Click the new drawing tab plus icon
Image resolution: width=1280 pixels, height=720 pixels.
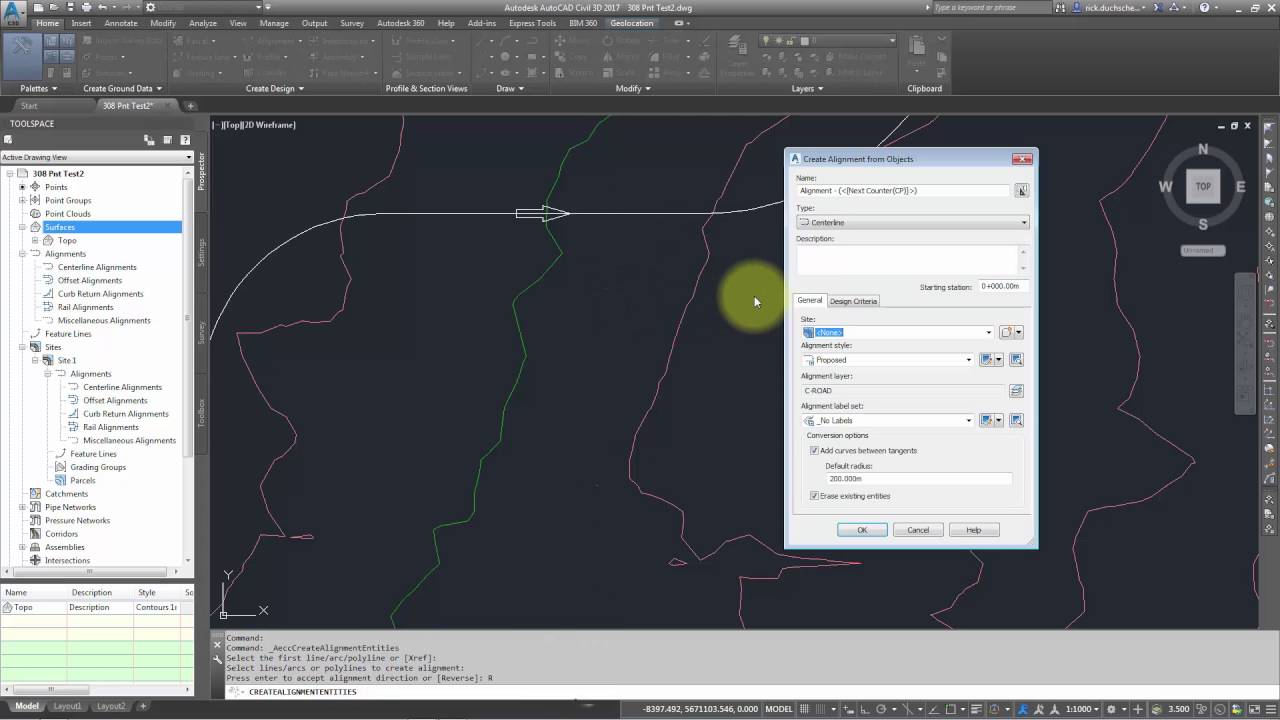tap(190, 106)
